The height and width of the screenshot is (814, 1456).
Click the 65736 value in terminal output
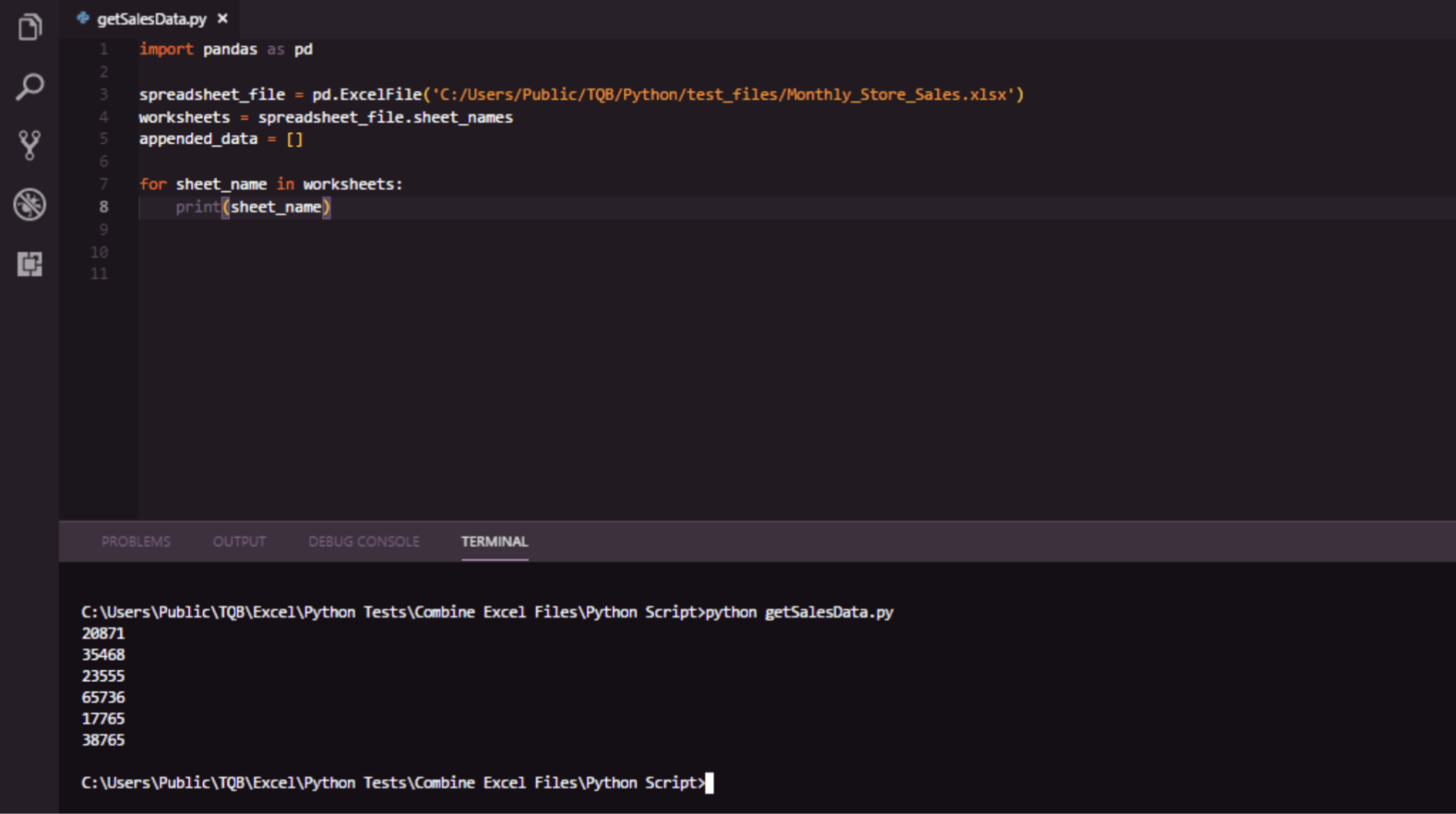point(103,697)
